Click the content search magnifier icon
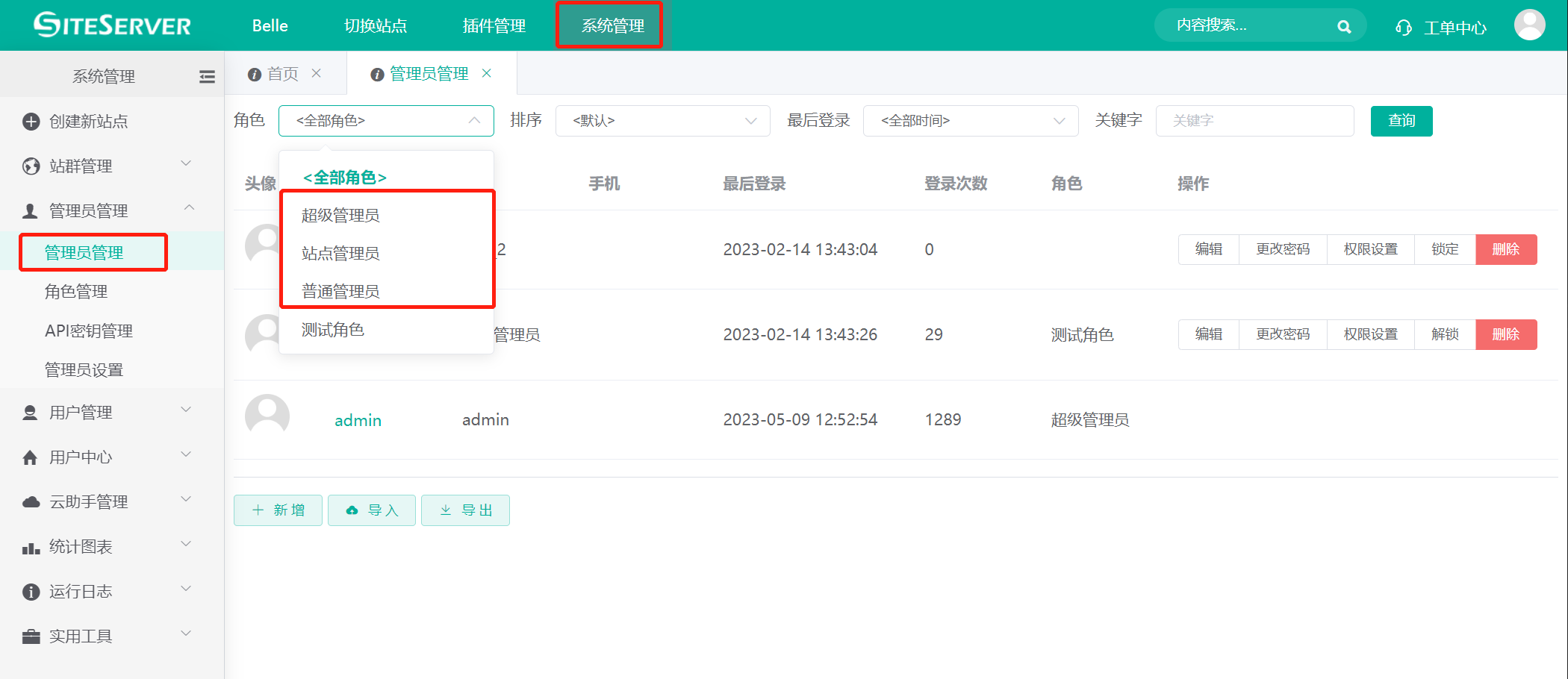The width and height of the screenshot is (1568, 679). point(1344,25)
